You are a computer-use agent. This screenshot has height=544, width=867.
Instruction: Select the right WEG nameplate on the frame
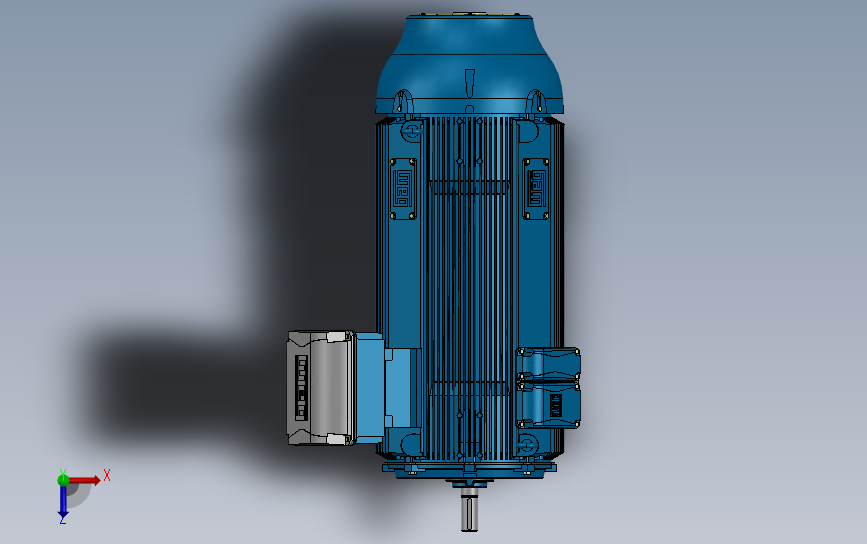(x=536, y=189)
